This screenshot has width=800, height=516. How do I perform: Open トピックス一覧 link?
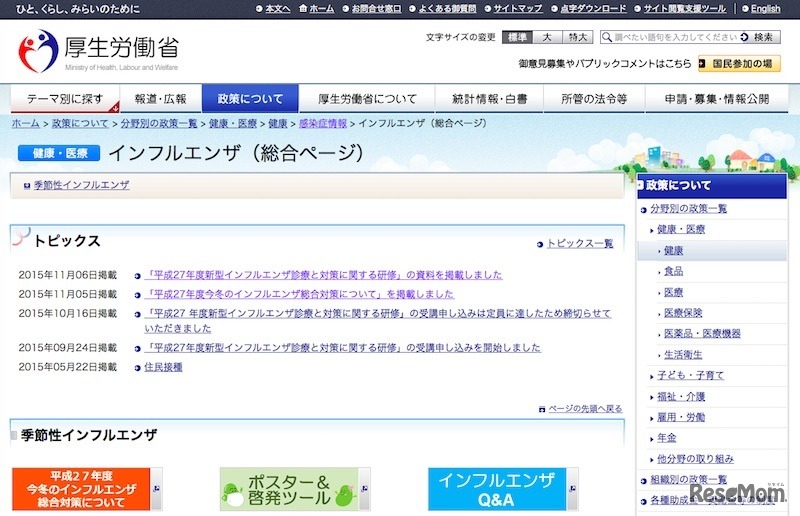point(579,243)
